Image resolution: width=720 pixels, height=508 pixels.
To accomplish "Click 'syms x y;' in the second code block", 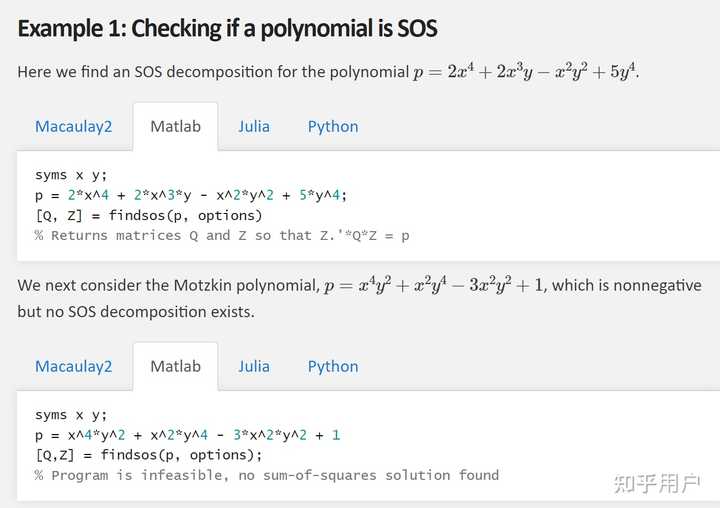I will [71, 415].
